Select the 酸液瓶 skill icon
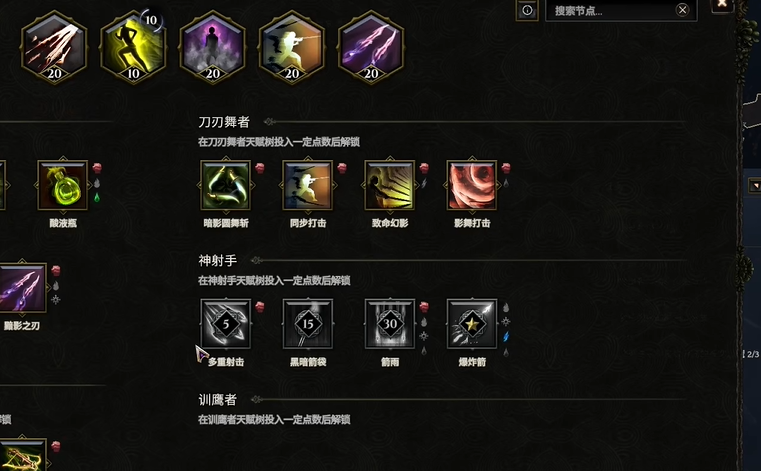 click(63, 185)
